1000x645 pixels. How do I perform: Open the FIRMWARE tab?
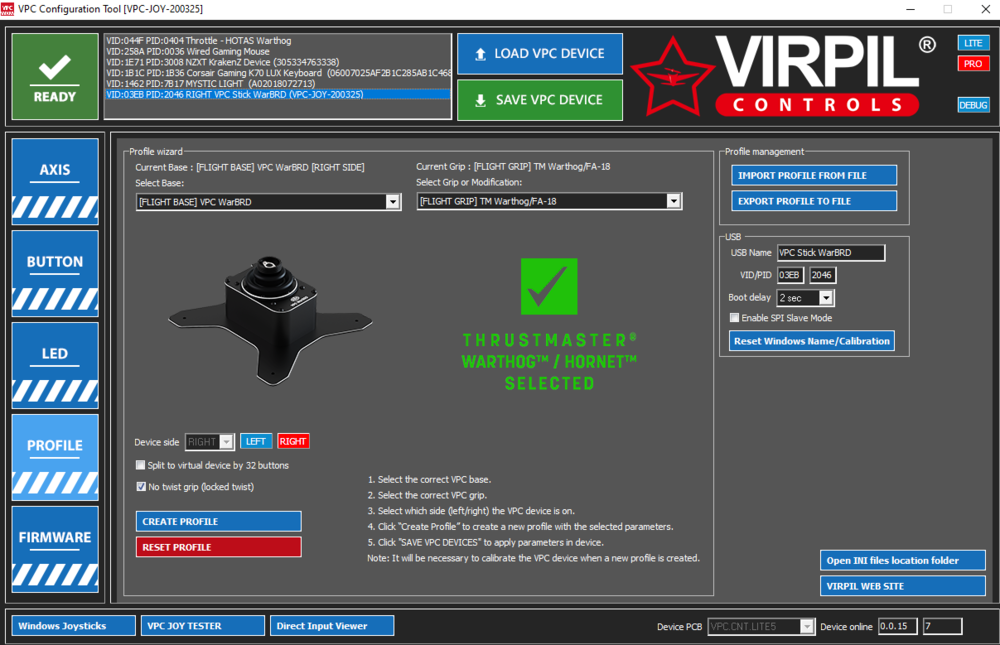55,549
